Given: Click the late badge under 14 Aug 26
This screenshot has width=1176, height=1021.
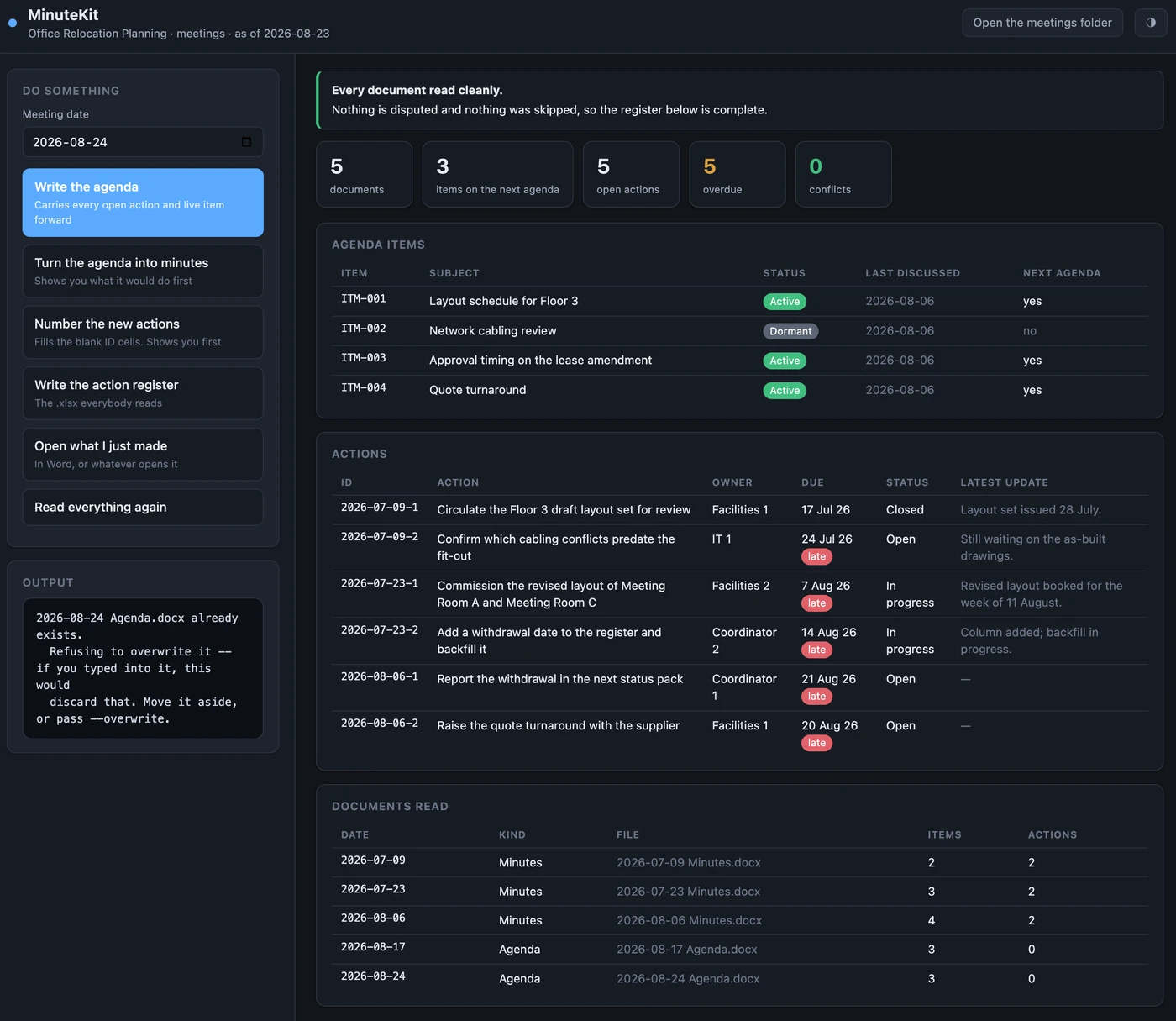Looking at the screenshot, I should [x=816, y=650].
